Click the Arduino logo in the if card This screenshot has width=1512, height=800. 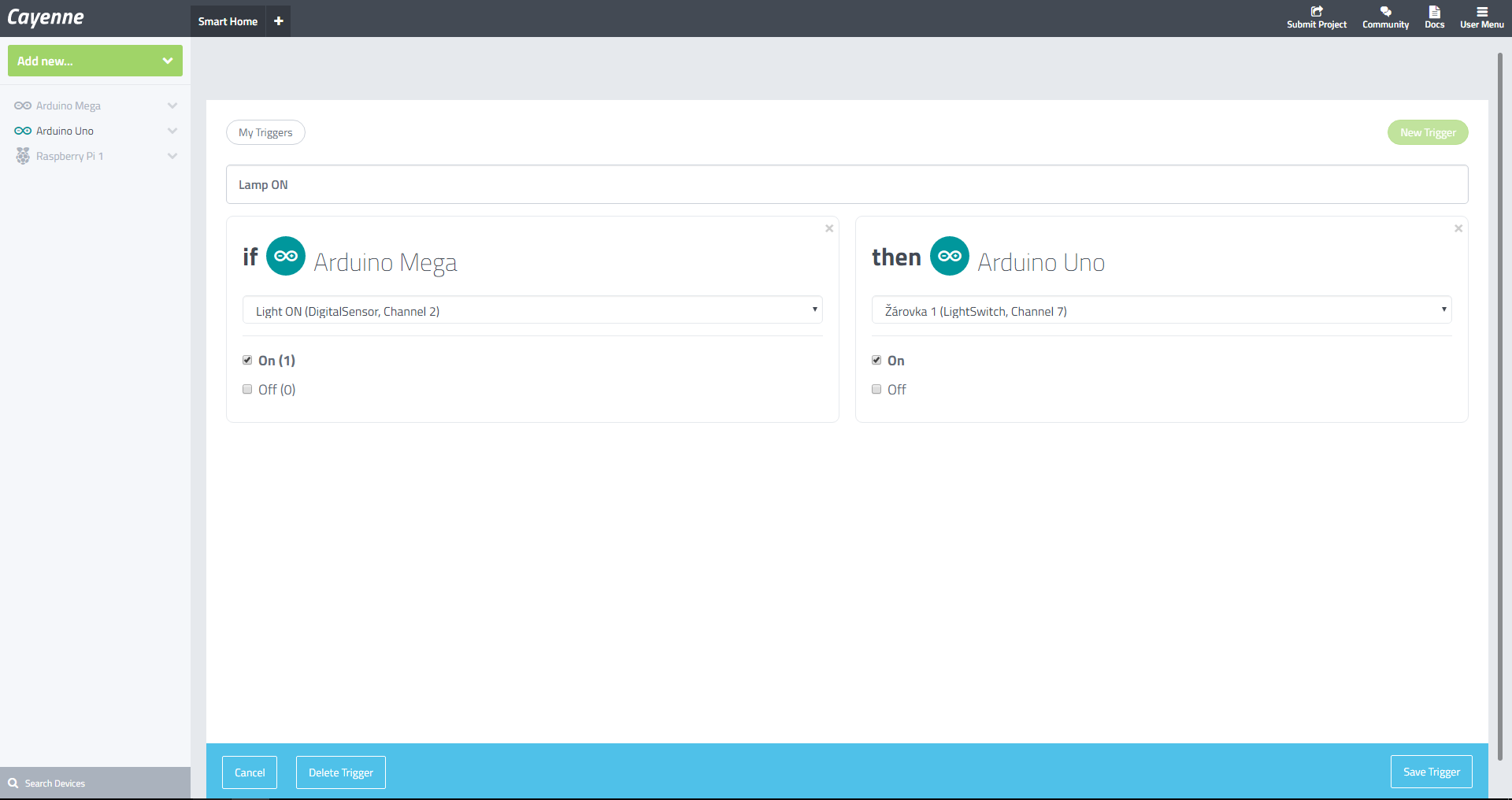pyautogui.click(x=286, y=256)
